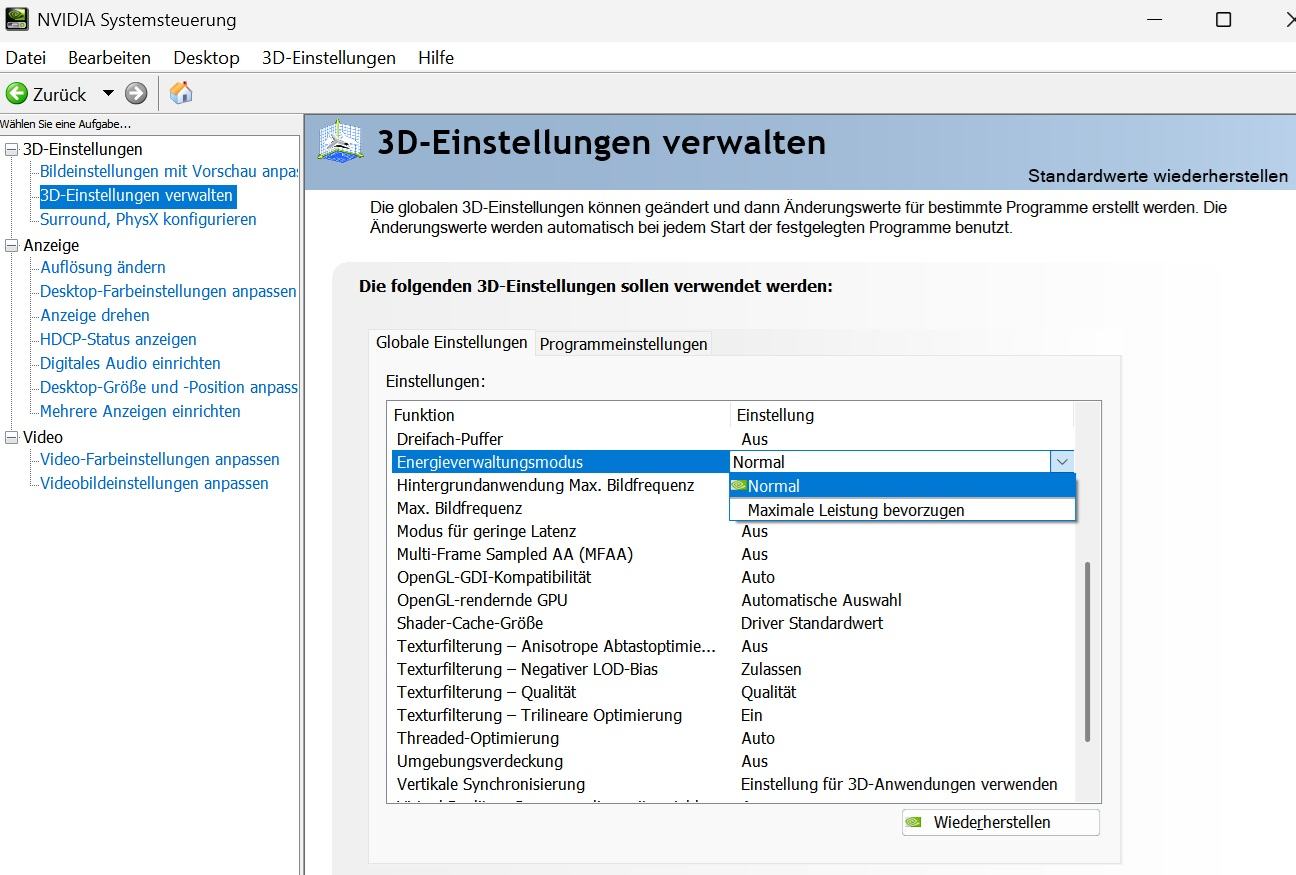Click the Funktion column header
The image size is (1296, 875).
click(x=559, y=415)
